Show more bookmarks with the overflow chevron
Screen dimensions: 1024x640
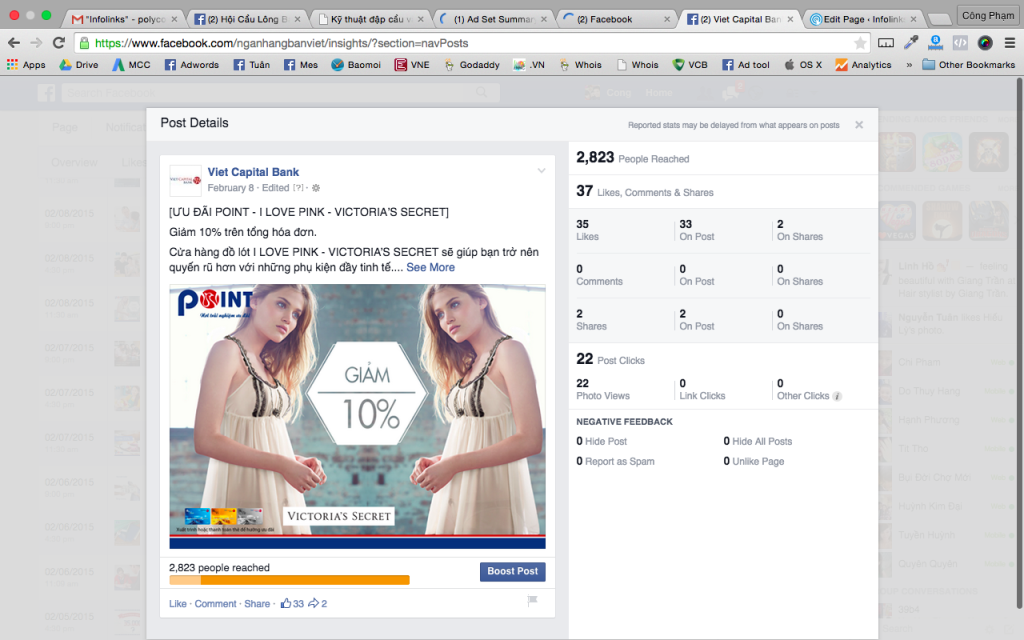[x=908, y=65]
